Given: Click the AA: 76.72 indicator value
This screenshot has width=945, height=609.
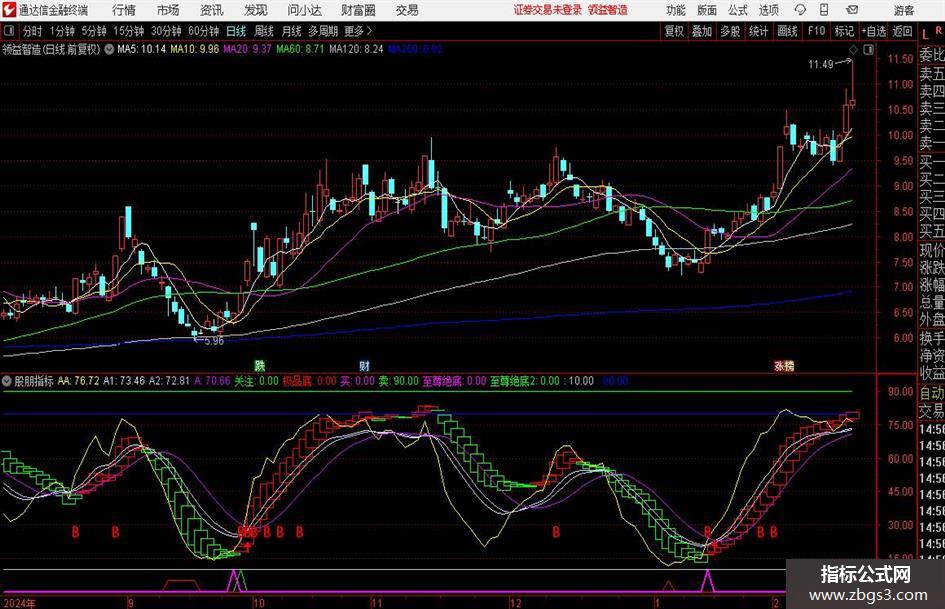Looking at the screenshot, I should pos(79,381).
